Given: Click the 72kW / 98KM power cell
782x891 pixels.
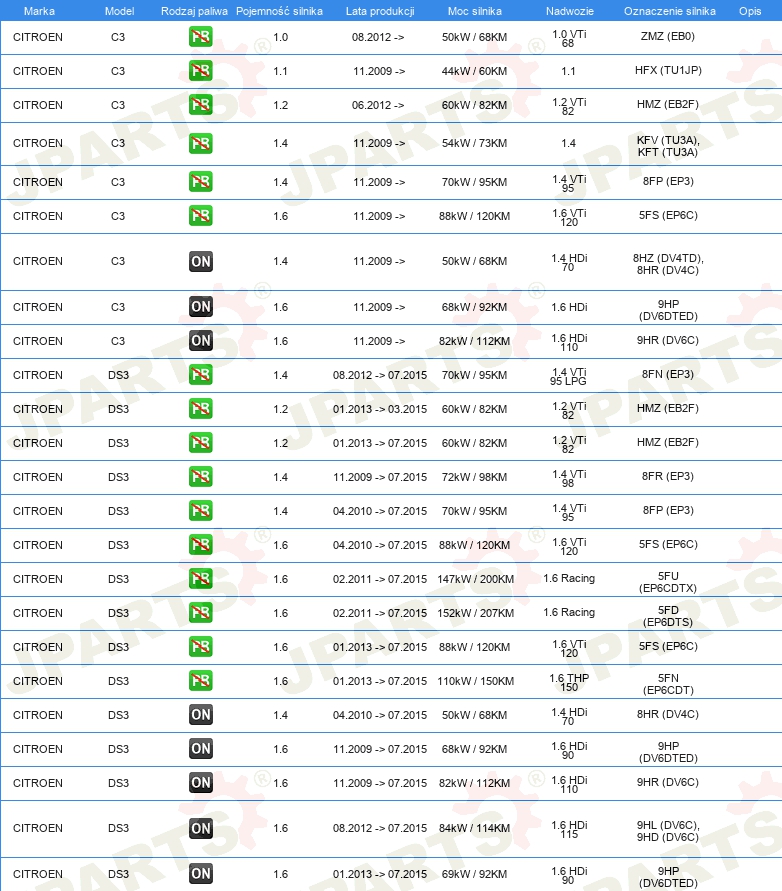Looking at the screenshot, I should coord(474,477).
